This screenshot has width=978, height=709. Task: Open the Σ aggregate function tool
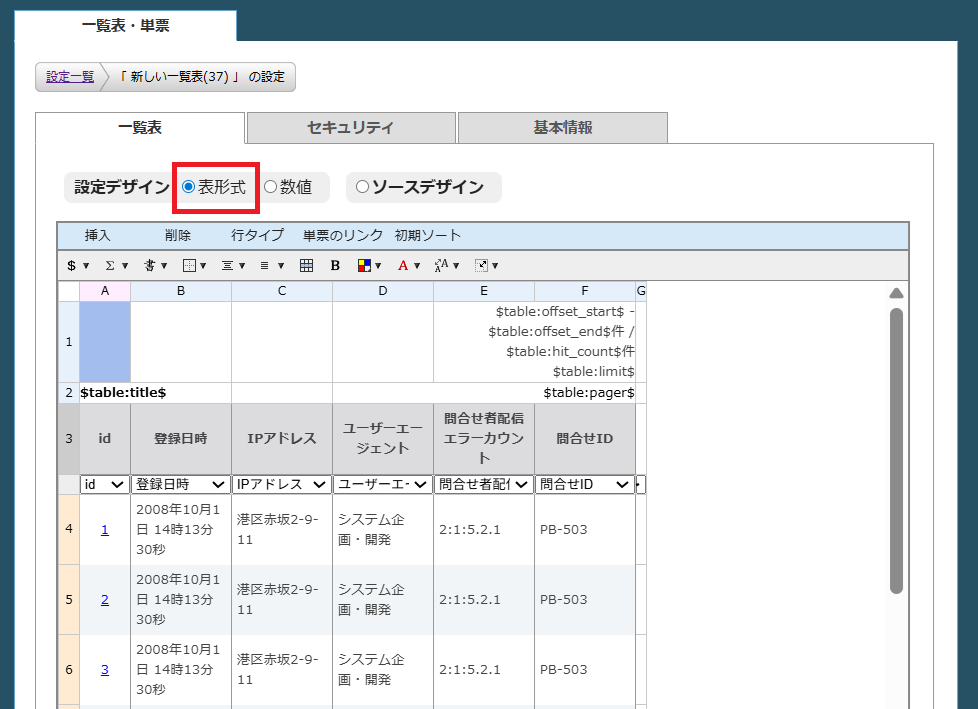(x=116, y=266)
